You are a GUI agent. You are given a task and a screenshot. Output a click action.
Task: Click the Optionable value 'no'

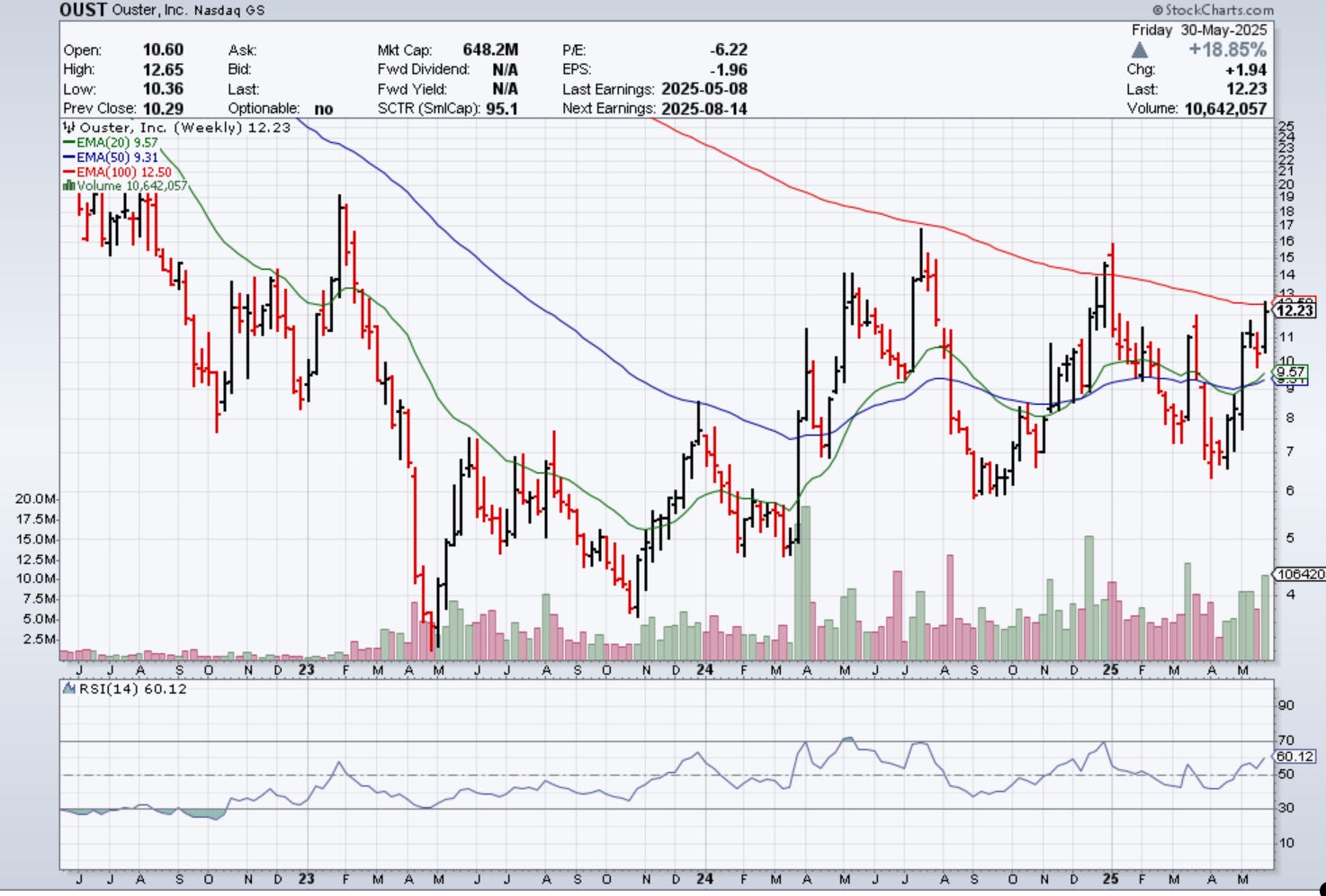click(324, 108)
